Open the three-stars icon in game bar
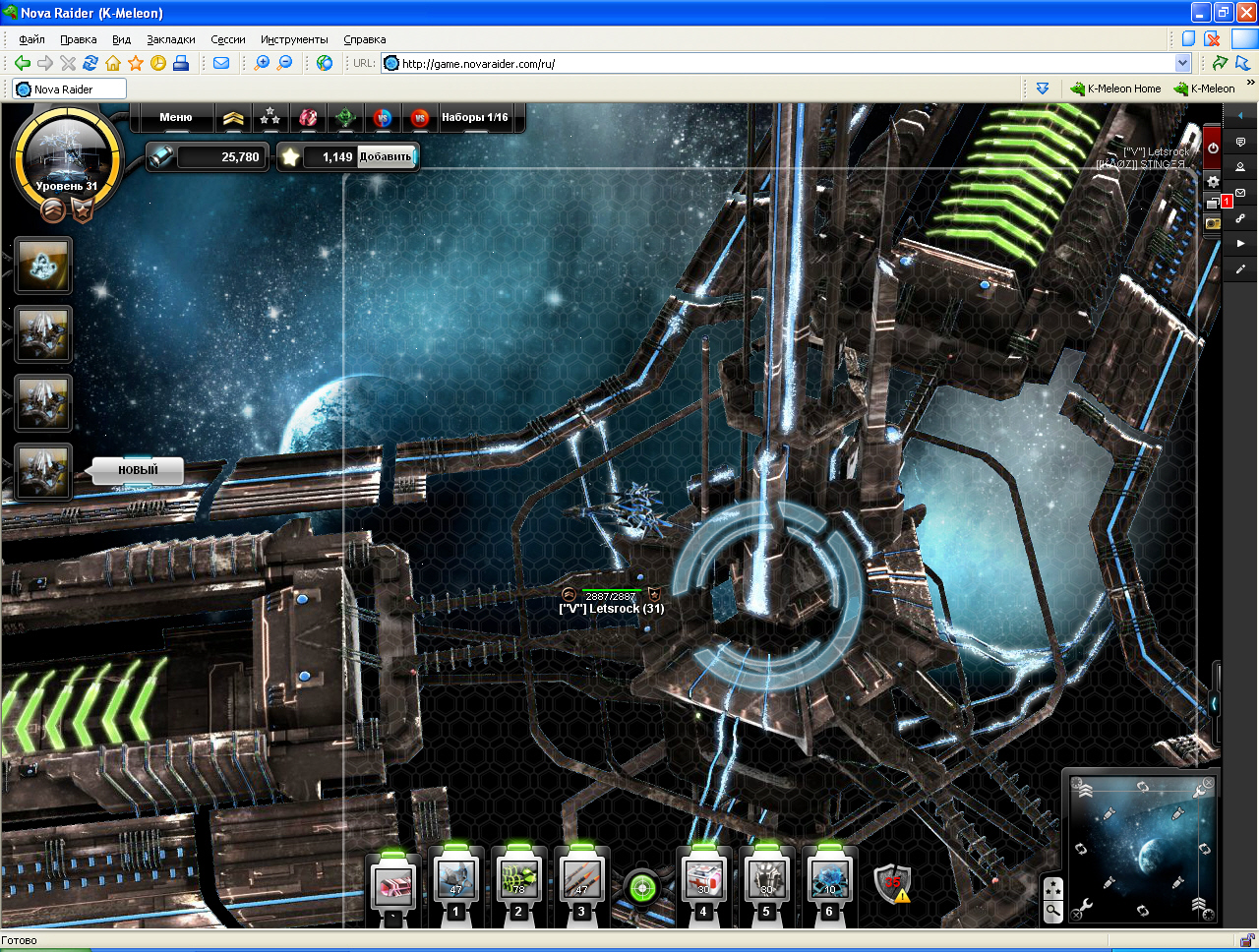 pyautogui.click(x=270, y=118)
